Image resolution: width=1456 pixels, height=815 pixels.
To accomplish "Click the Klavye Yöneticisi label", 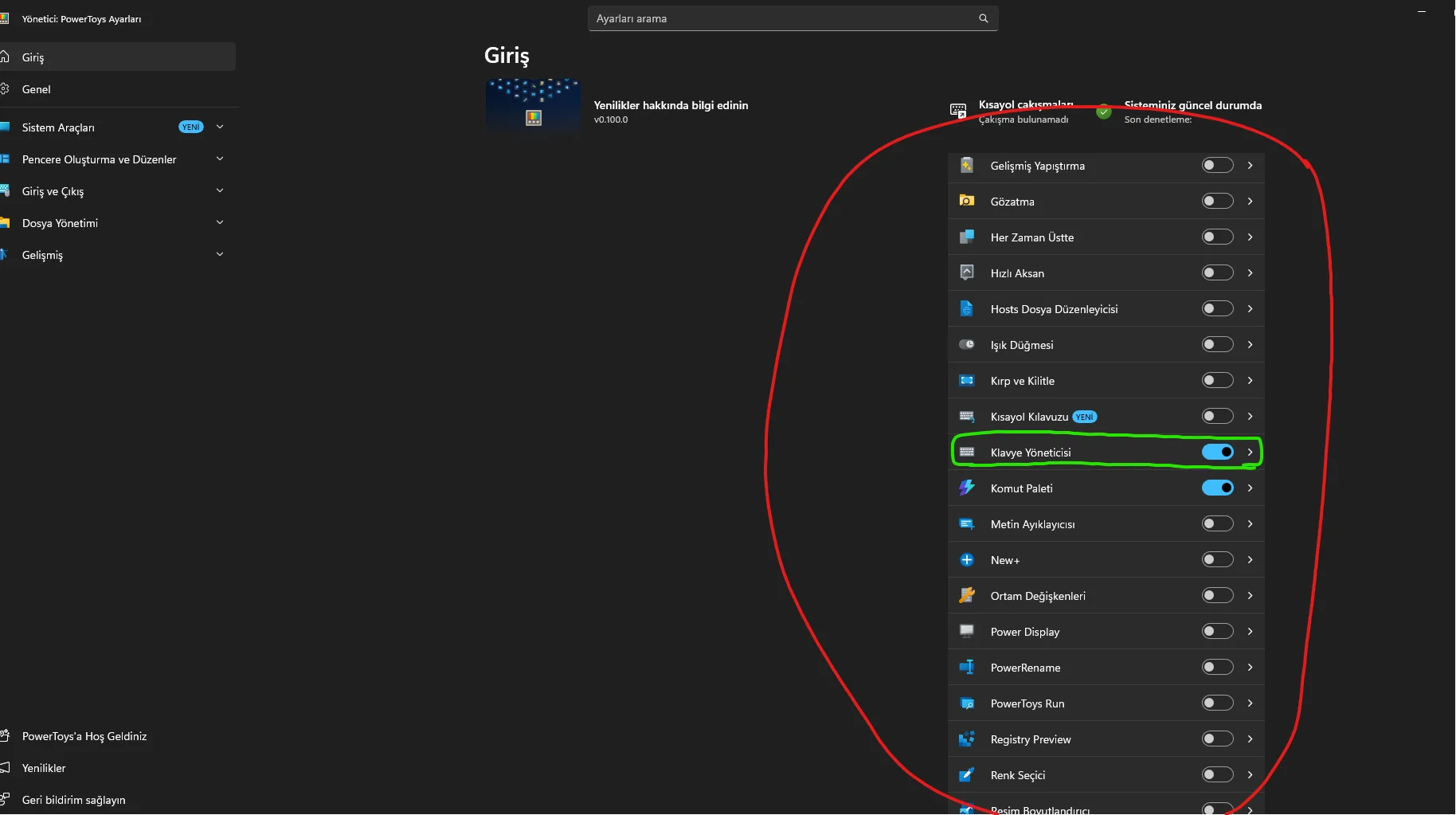I will tap(1031, 453).
